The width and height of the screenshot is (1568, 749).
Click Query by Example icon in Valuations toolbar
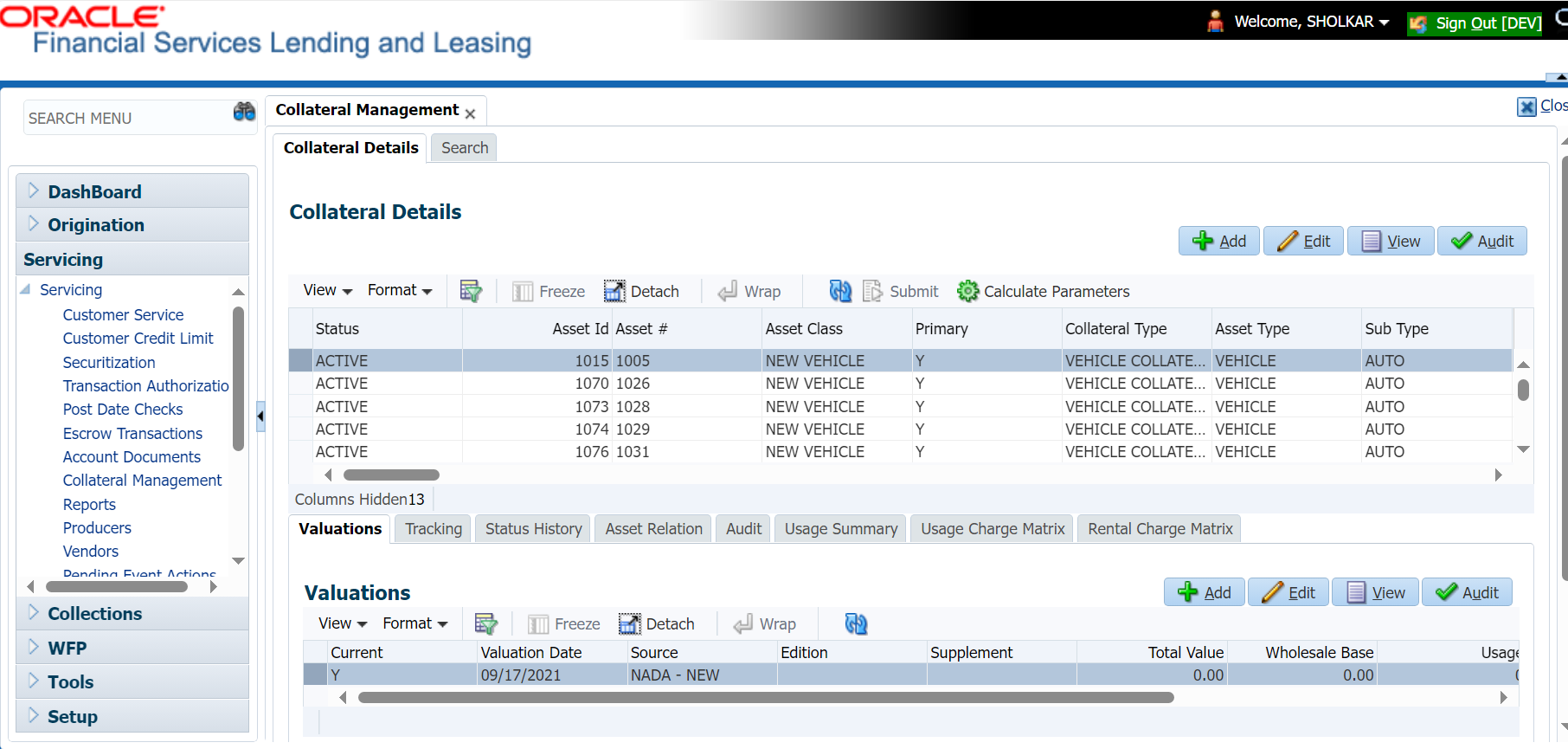tap(486, 623)
